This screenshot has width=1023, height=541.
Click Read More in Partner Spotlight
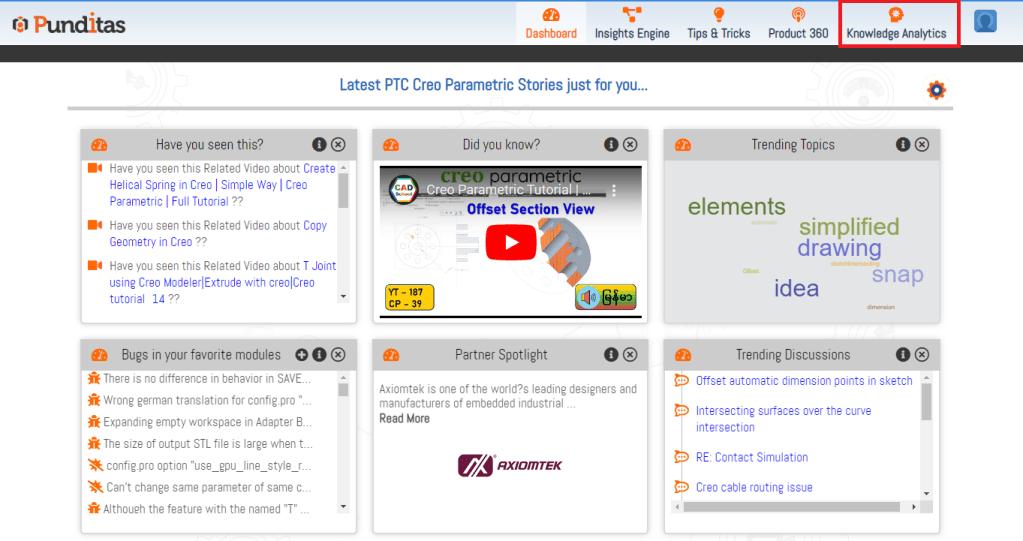404,419
